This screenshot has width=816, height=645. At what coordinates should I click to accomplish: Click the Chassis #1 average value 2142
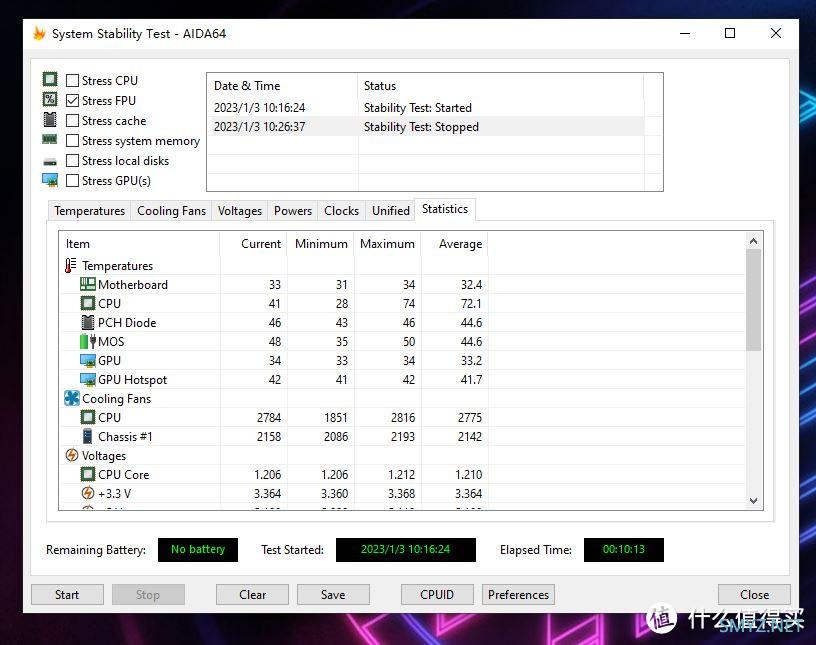[x=470, y=437]
